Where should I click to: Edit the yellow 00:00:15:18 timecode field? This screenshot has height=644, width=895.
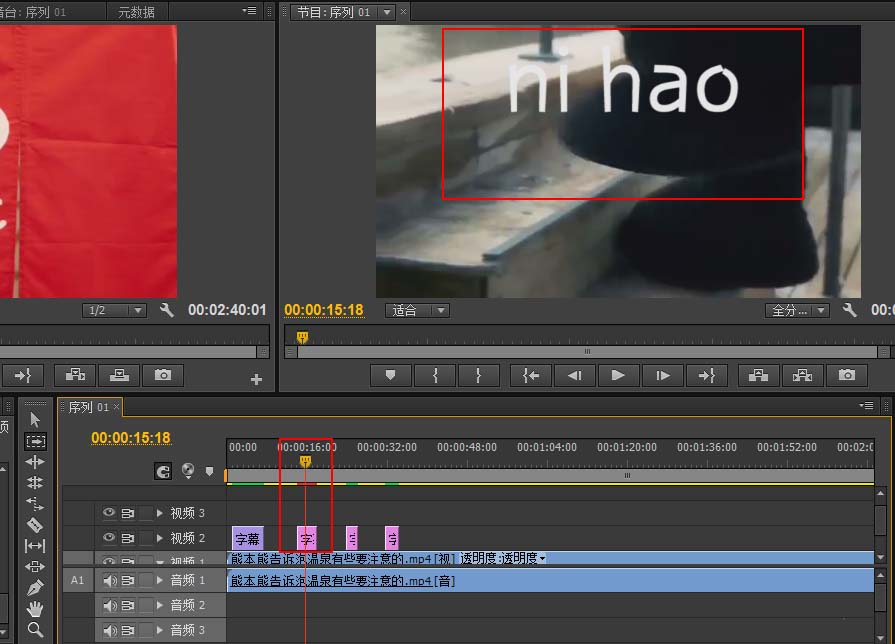click(325, 310)
